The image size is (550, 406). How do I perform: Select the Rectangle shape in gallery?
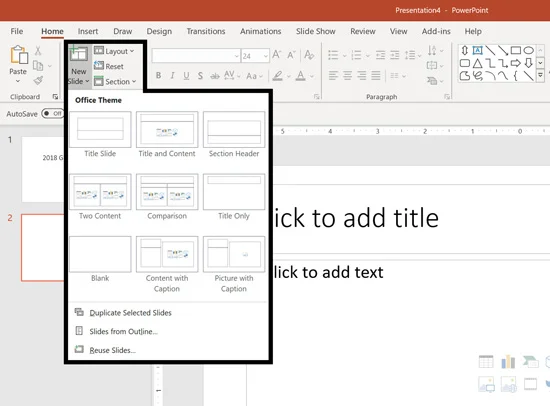516,51
